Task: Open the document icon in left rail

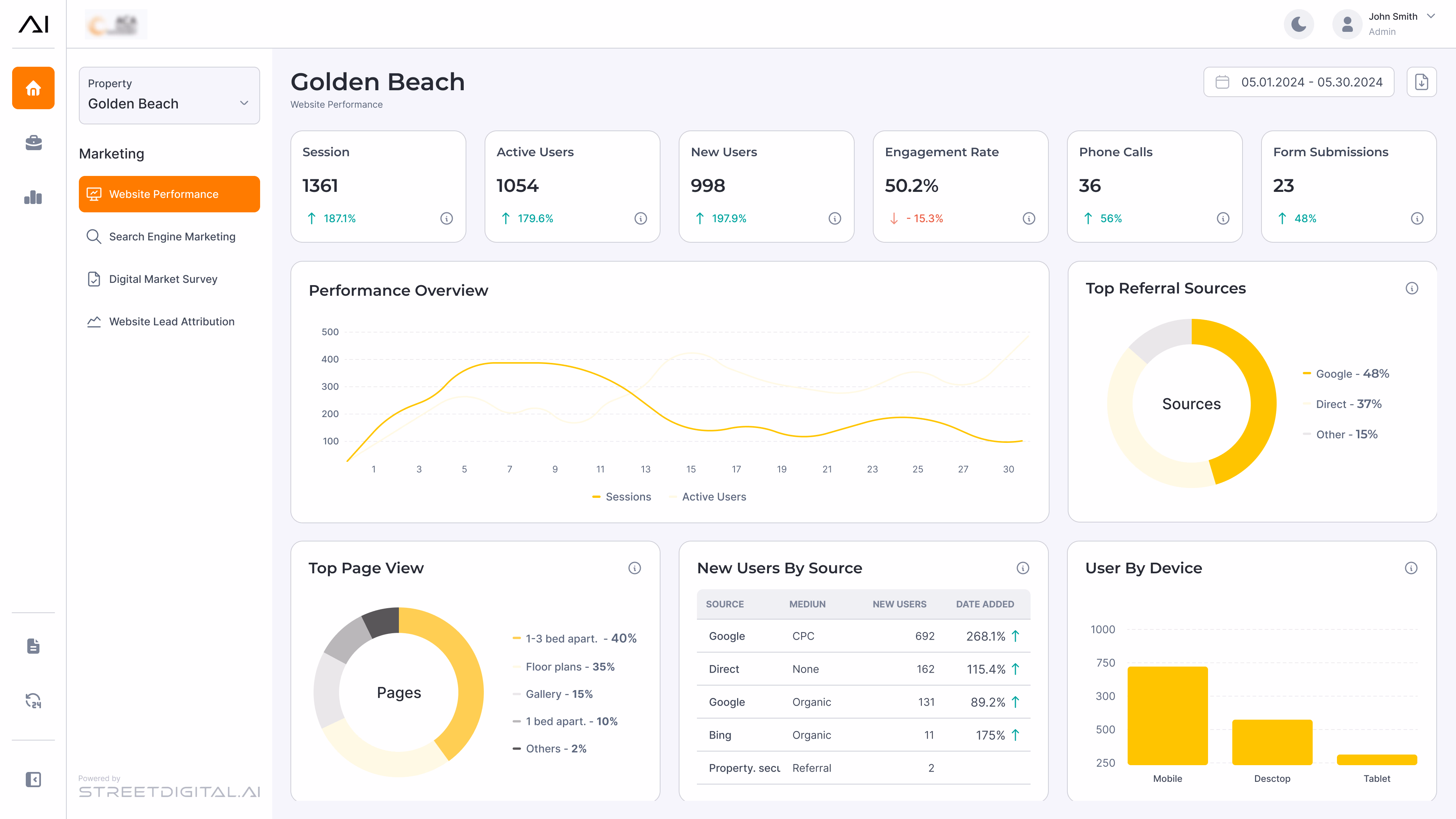Action: click(33, 645)
